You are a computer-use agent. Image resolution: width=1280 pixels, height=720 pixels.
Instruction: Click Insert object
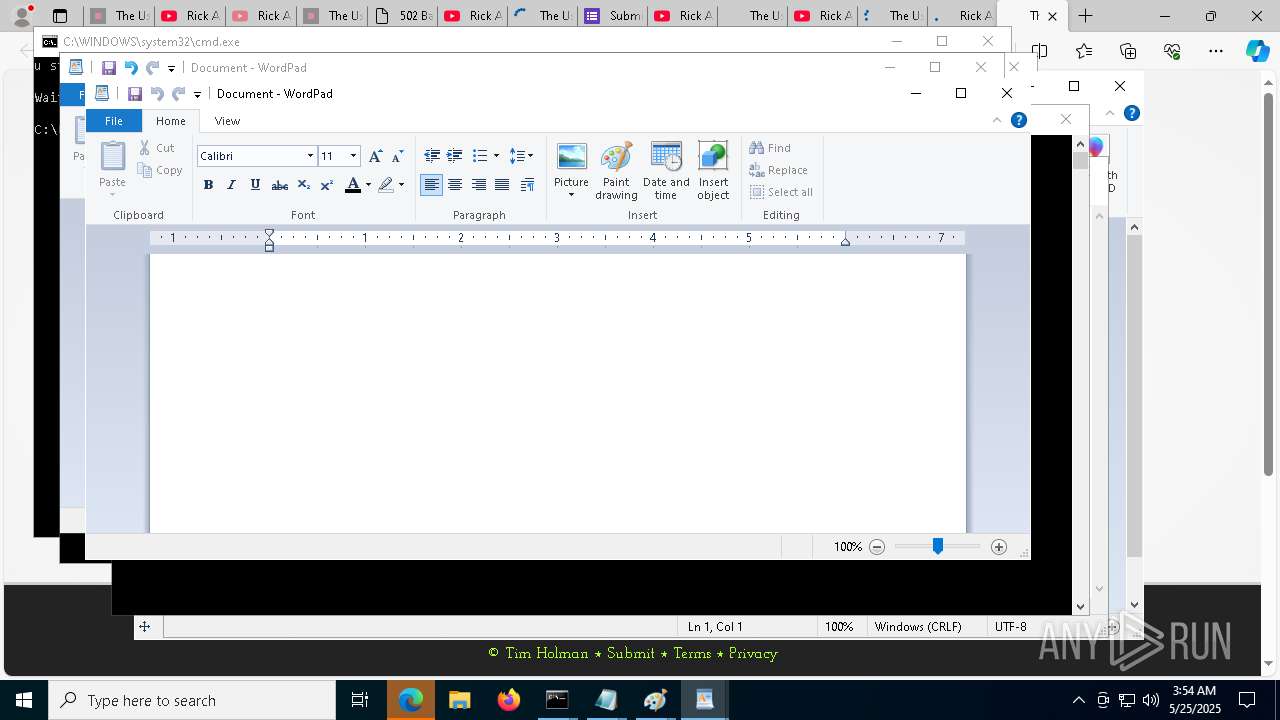click(713, 171)
